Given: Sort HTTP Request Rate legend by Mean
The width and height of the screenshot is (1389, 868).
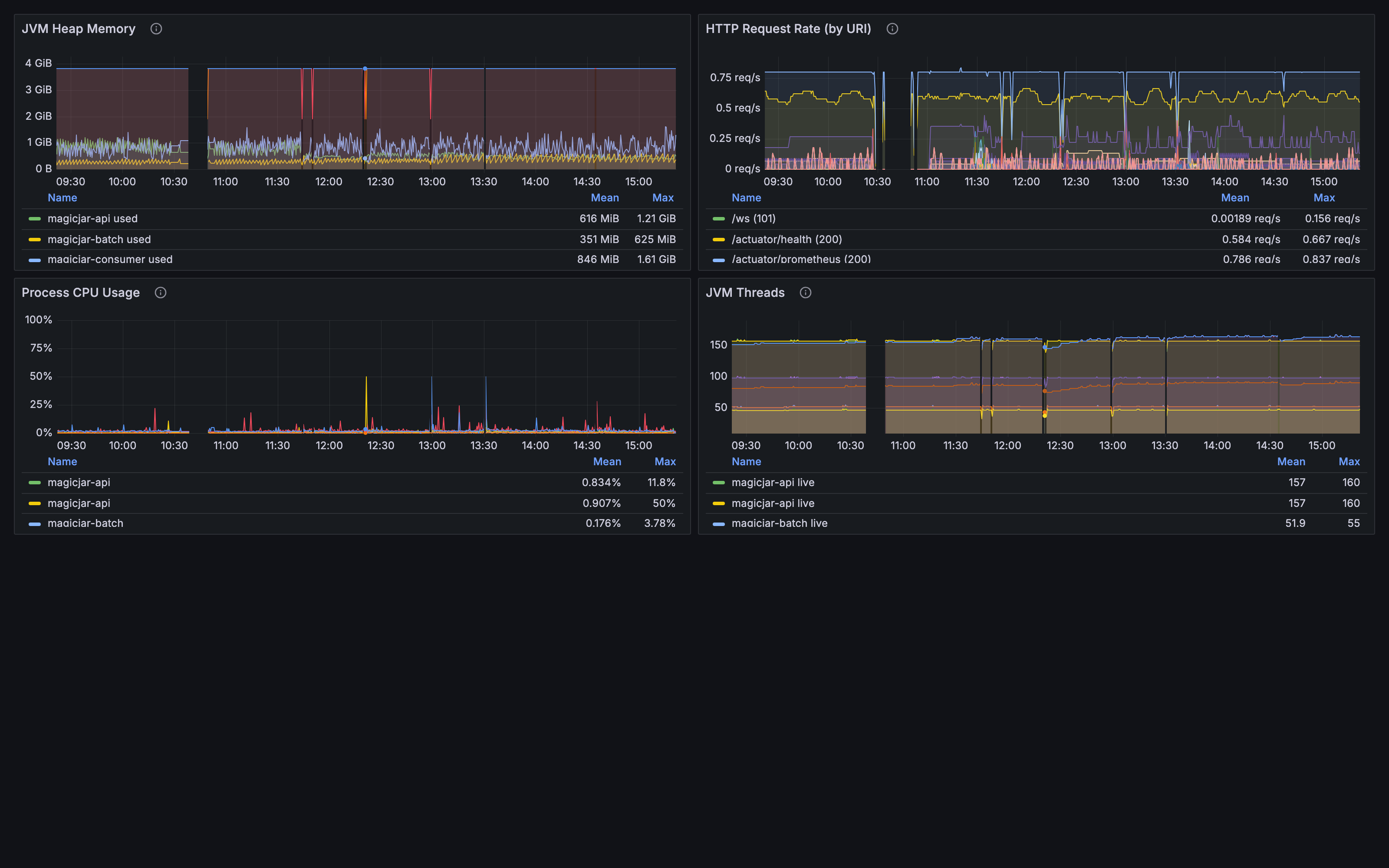Looking at the screenshot, I should (1235, 197).
